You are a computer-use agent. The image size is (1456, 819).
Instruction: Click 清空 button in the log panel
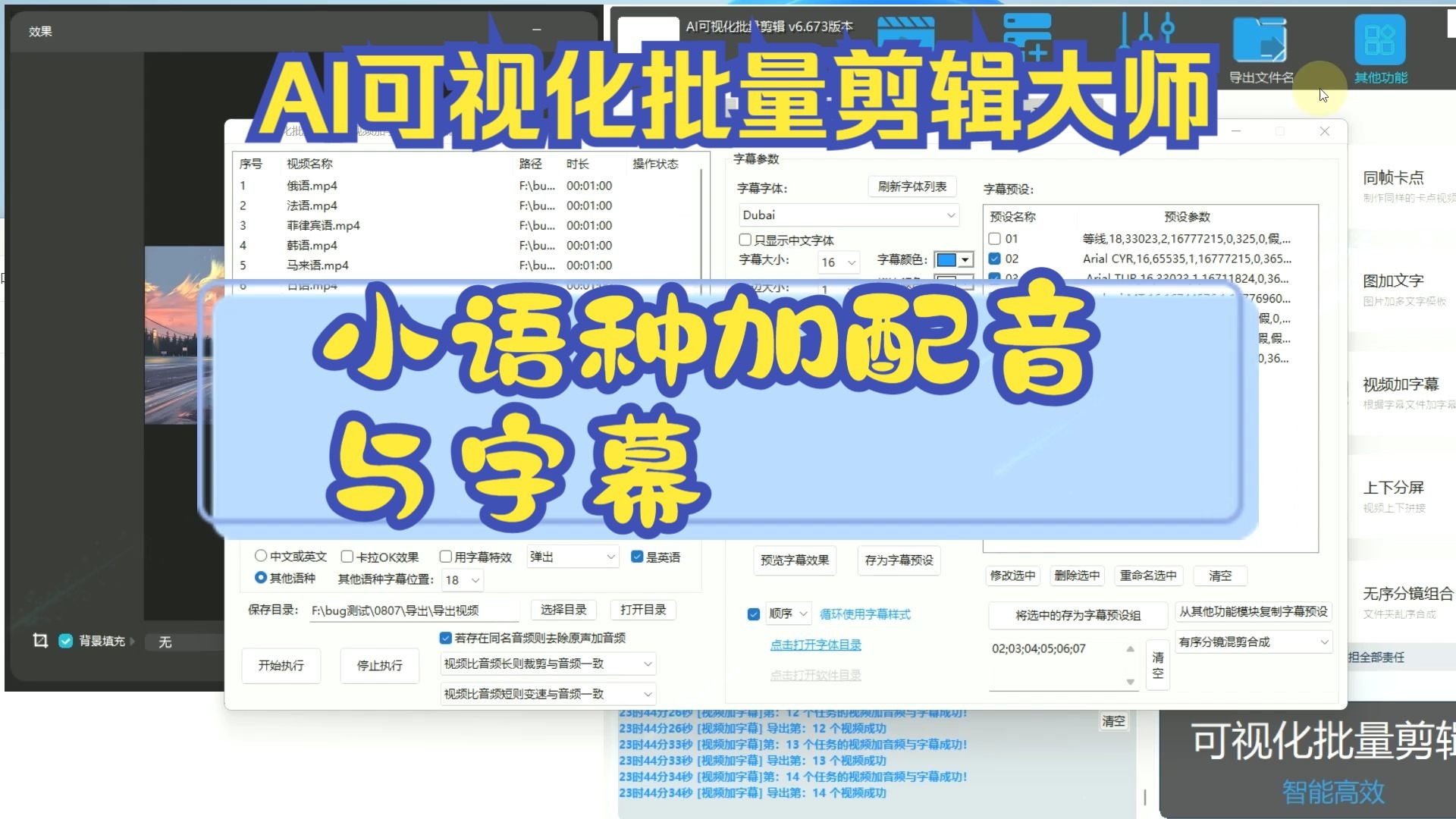click(1113, 721)
